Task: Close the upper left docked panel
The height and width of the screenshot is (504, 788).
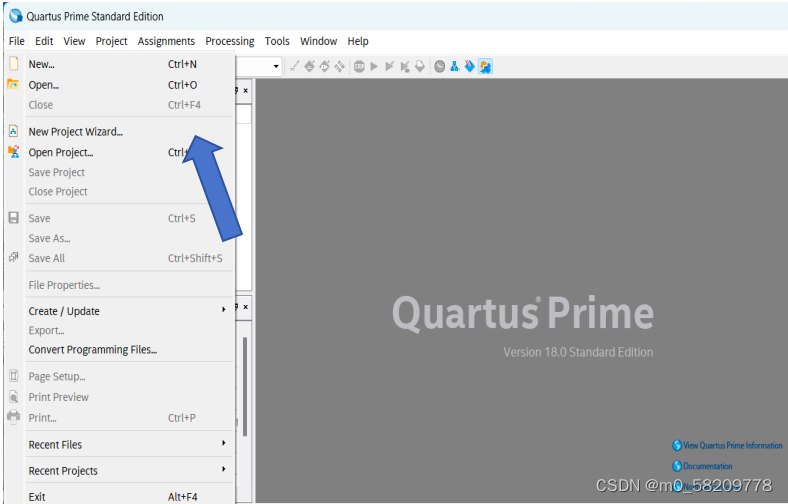Action: (245, 90)
